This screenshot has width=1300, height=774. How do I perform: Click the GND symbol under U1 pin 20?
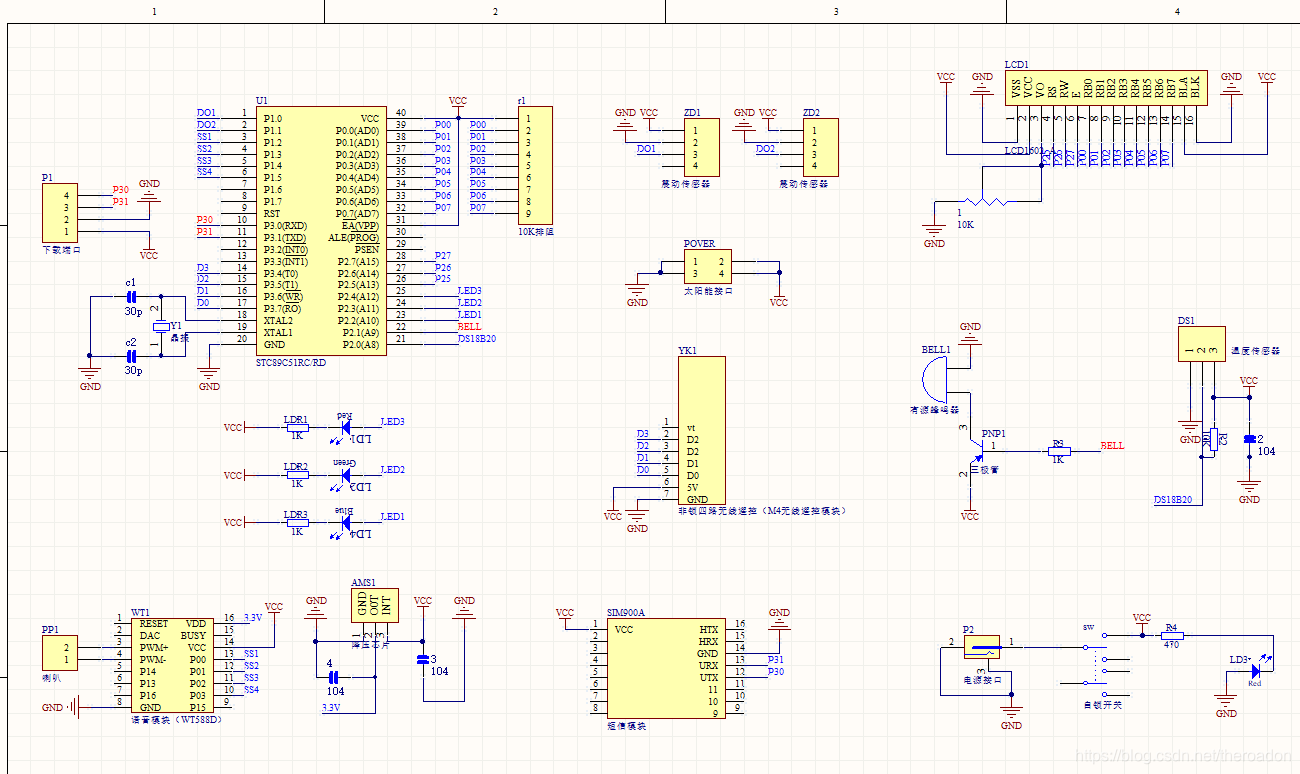coord(209,374)
